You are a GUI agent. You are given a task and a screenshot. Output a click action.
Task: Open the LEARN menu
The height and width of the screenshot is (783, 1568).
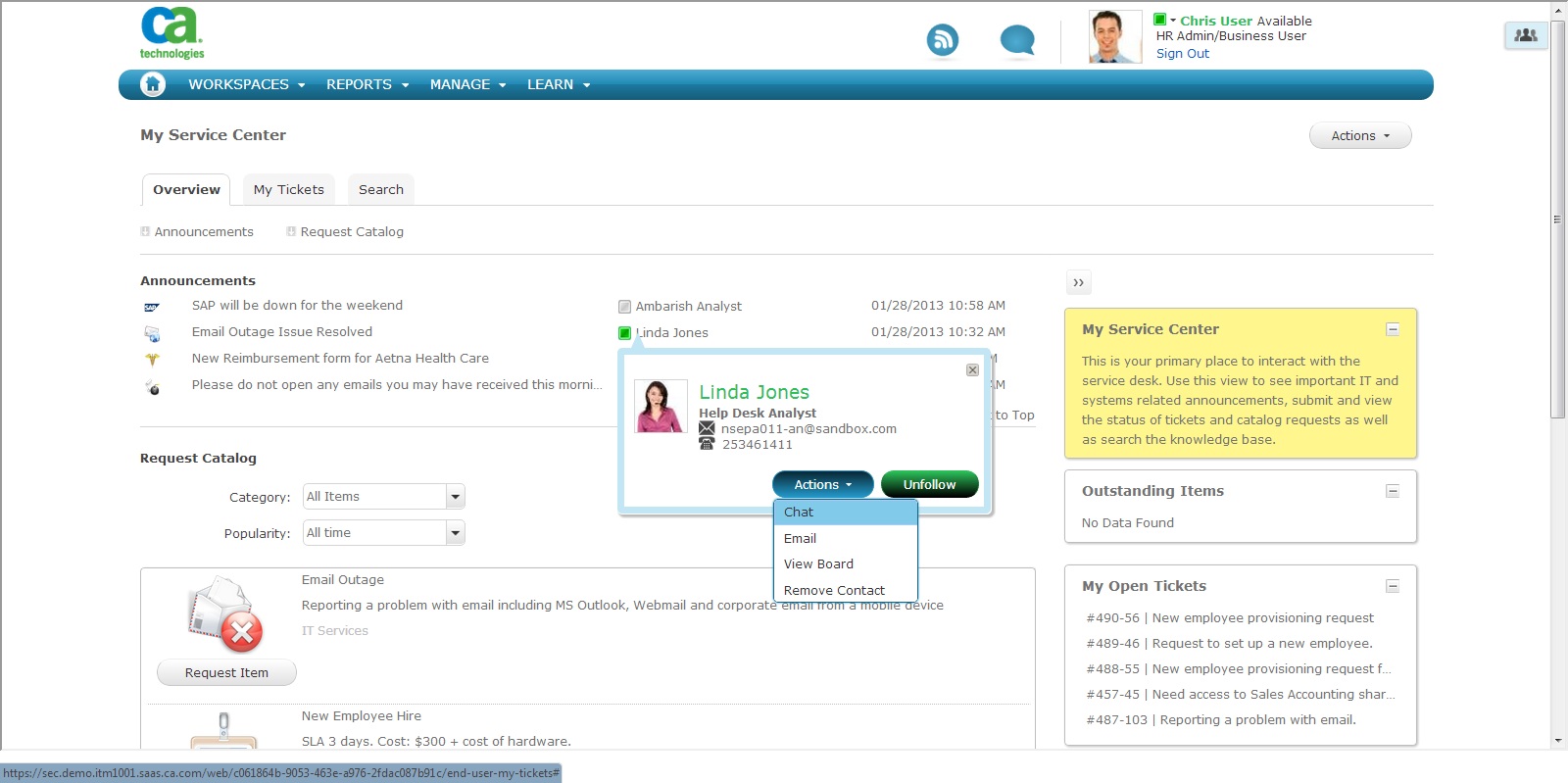(559, 84)
